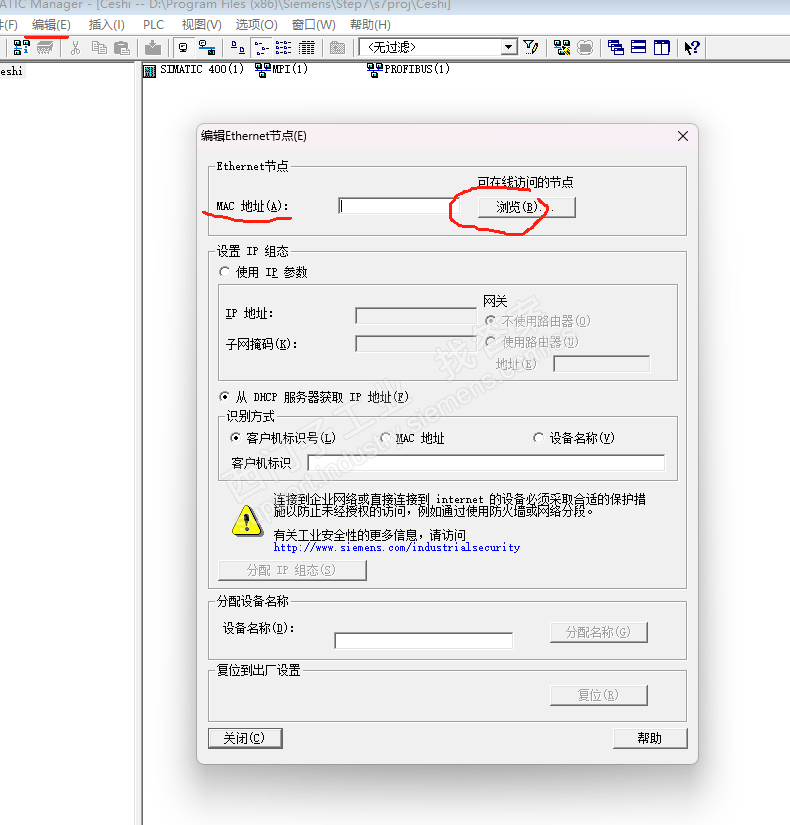Click the S7 Memory Card toolbar icon
The height and width of the screenshot is (825, 790).
pyautogui.click(x=45, y=47)
